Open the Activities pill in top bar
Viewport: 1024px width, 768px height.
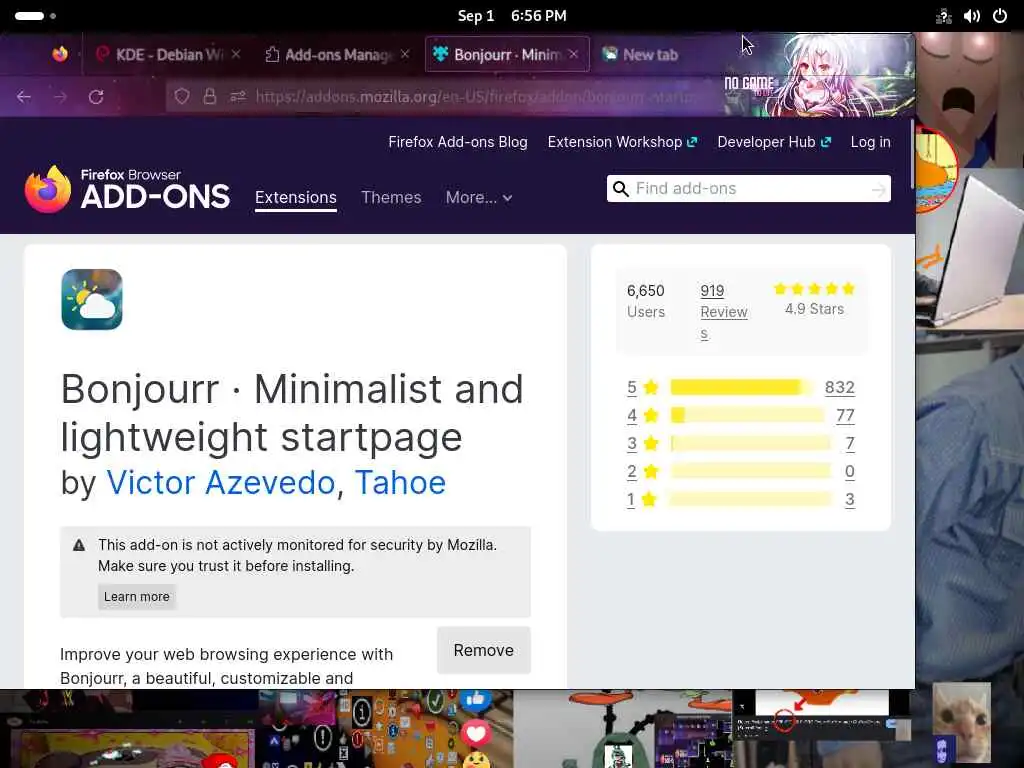(x=35, y=16)
